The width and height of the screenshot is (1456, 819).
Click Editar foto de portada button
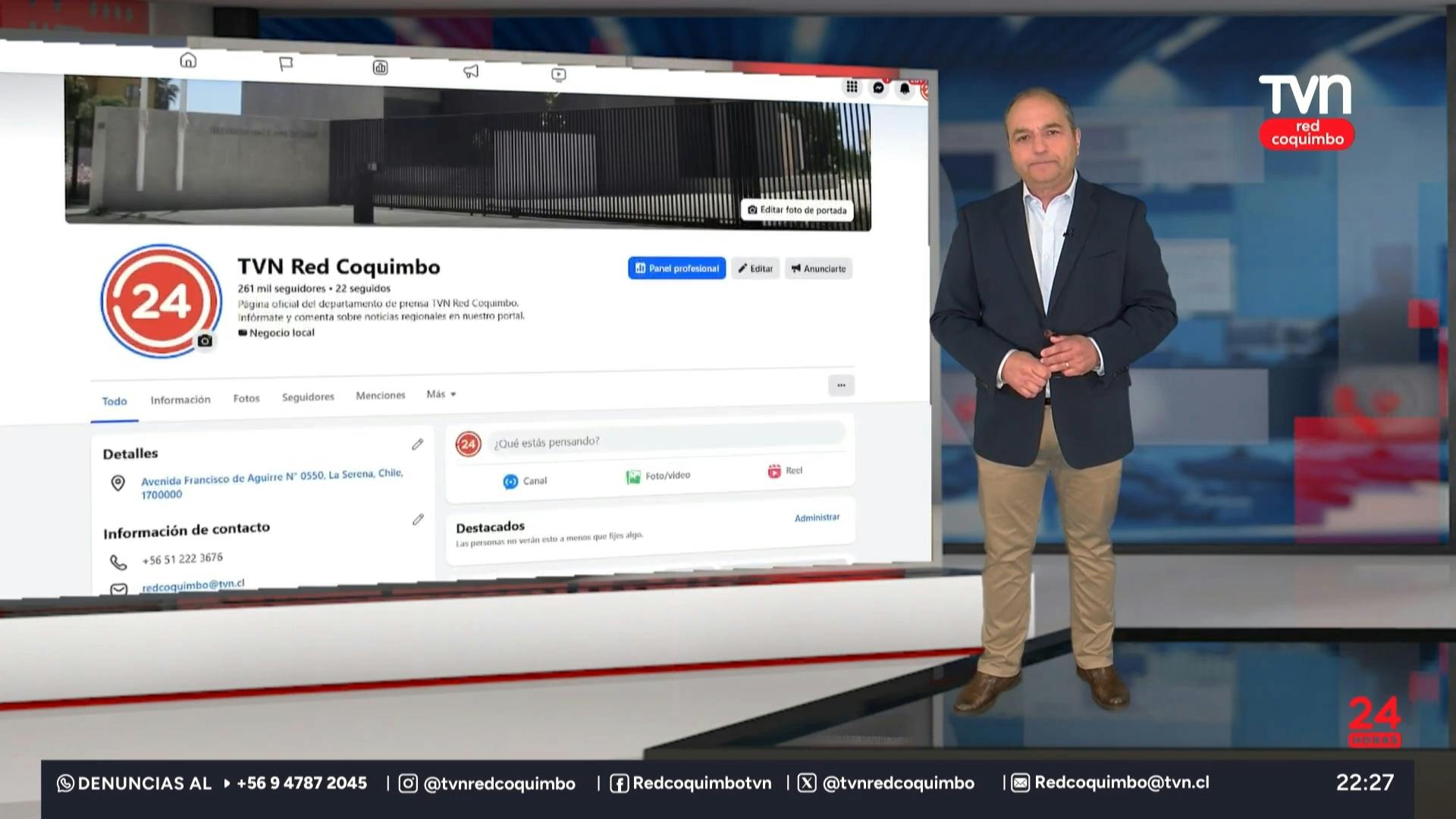[x=797, y=210]
